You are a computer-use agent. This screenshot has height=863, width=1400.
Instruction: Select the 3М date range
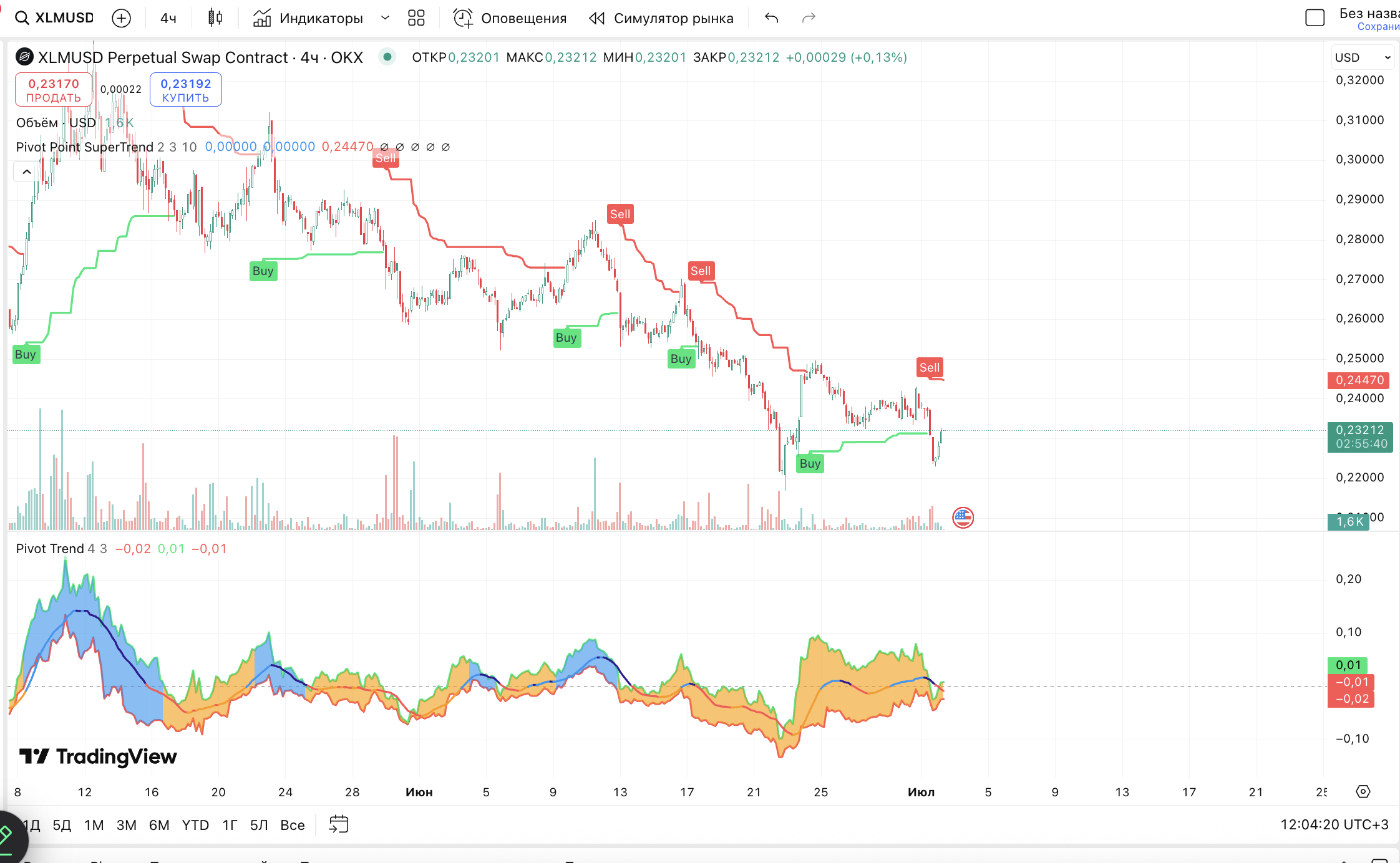(x=127, y=825)
